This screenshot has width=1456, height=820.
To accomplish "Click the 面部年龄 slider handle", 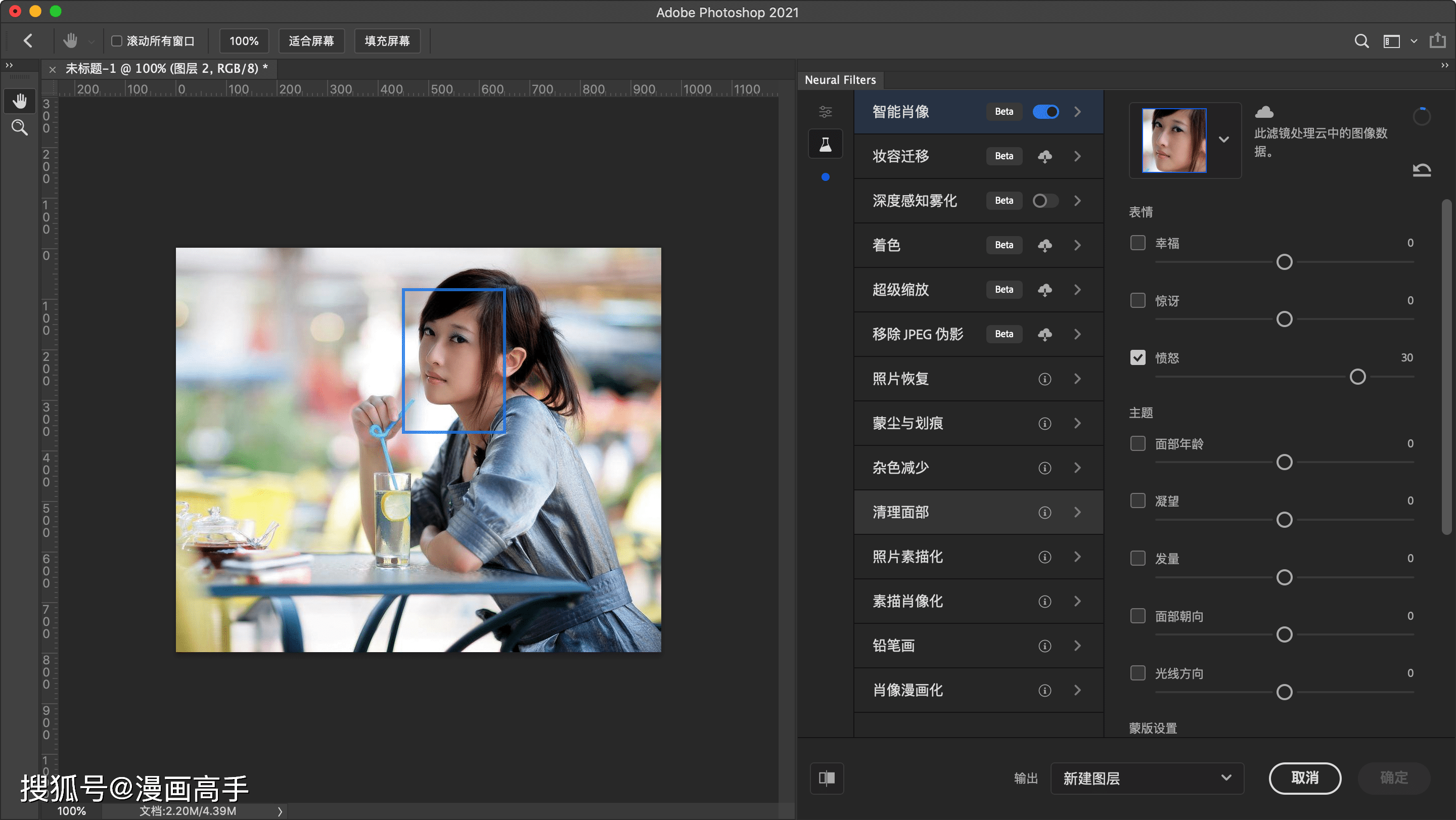I will tap(1284, 462).
